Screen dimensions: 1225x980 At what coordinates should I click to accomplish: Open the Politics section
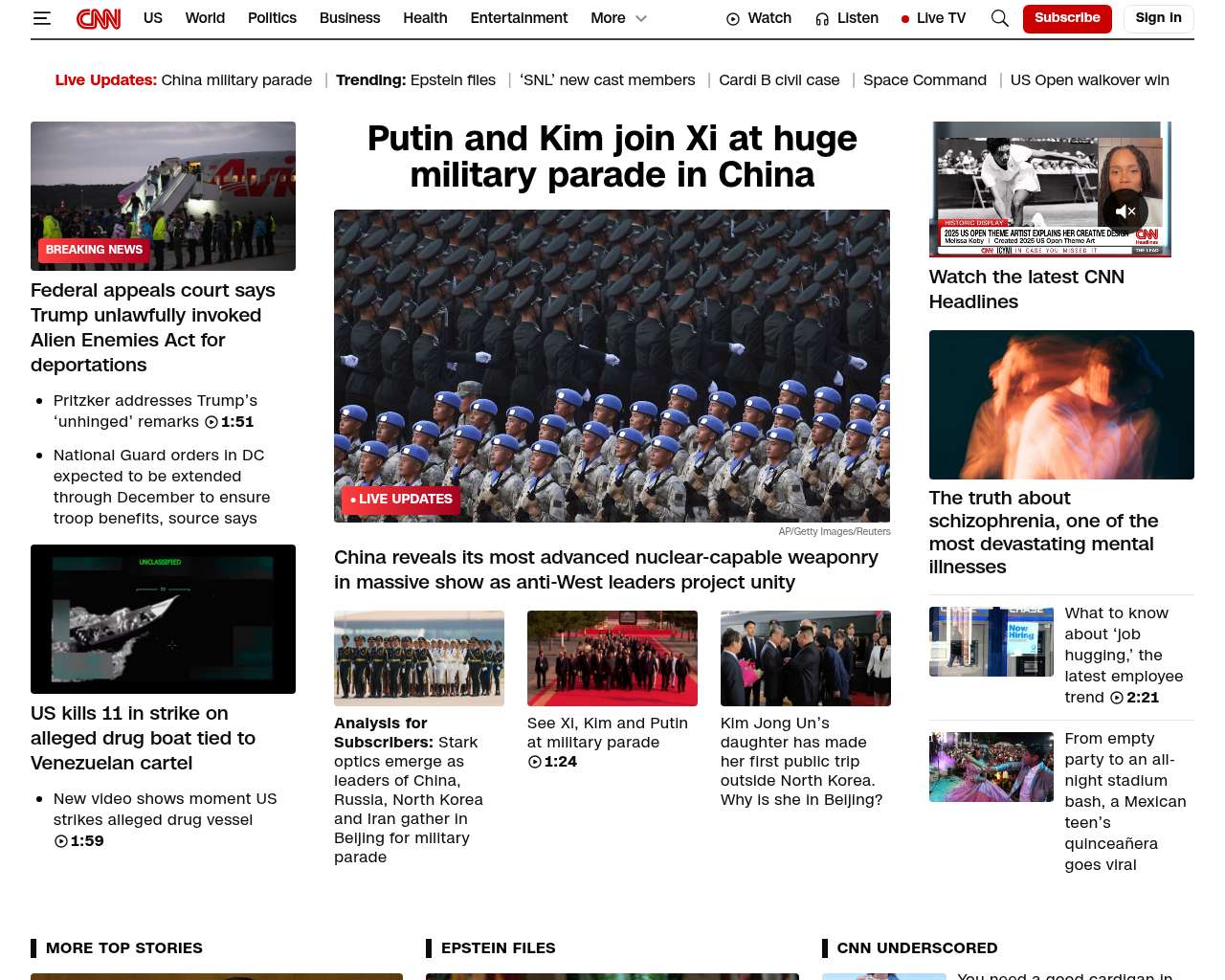[x=272, y=18]
